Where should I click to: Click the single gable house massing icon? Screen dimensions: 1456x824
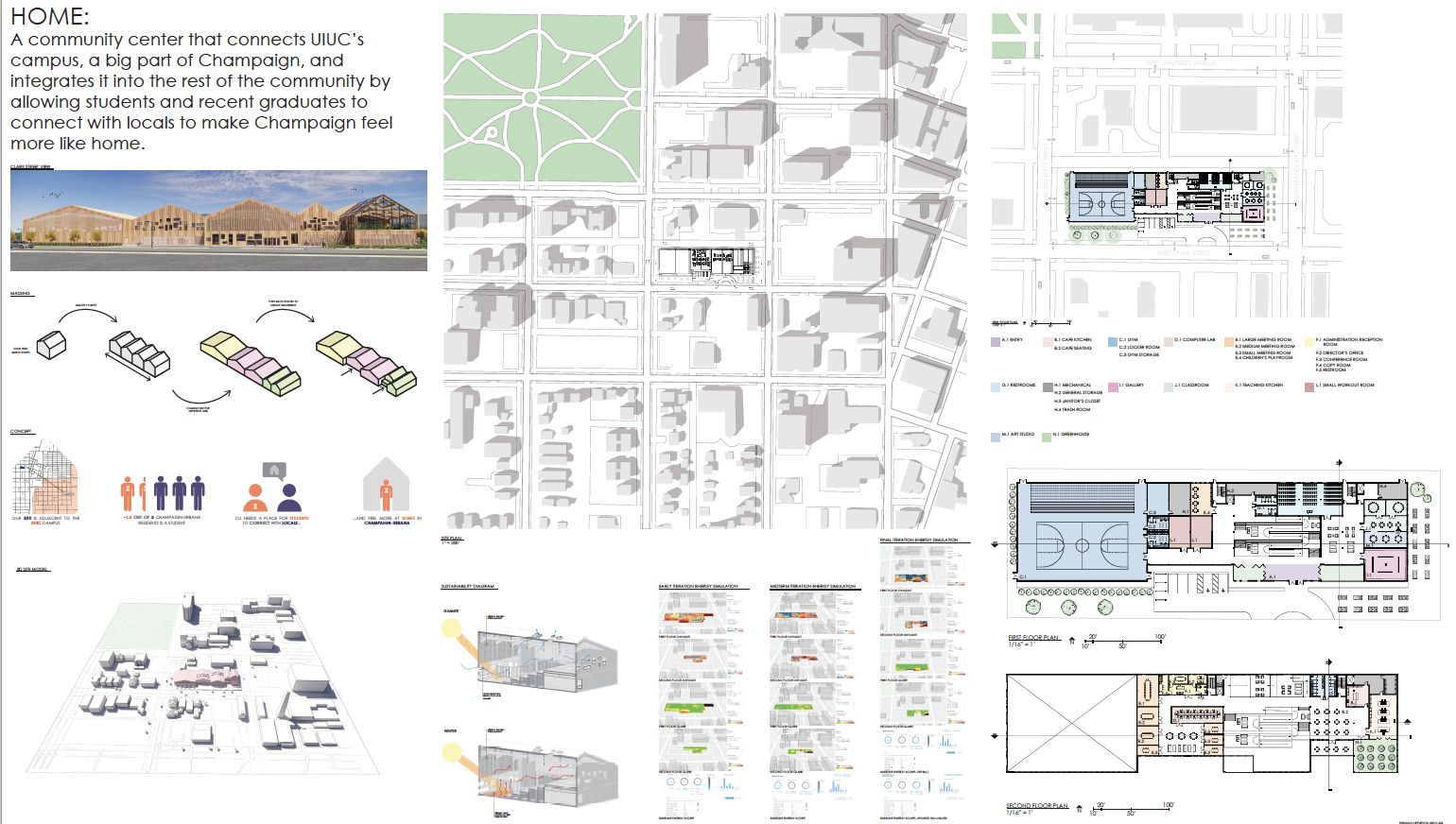pos(51,345)
